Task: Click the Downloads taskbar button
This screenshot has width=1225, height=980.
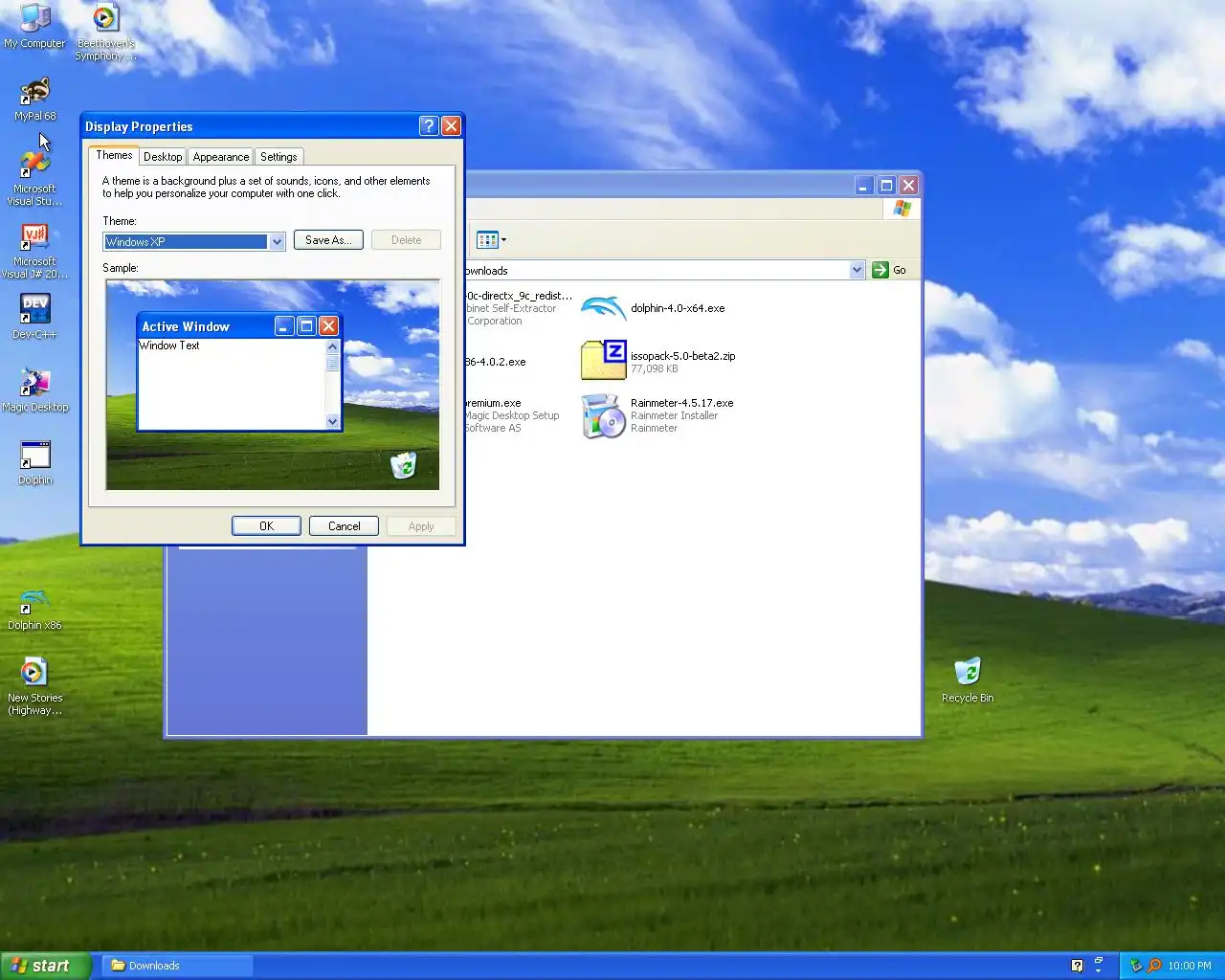Action: 178,966
